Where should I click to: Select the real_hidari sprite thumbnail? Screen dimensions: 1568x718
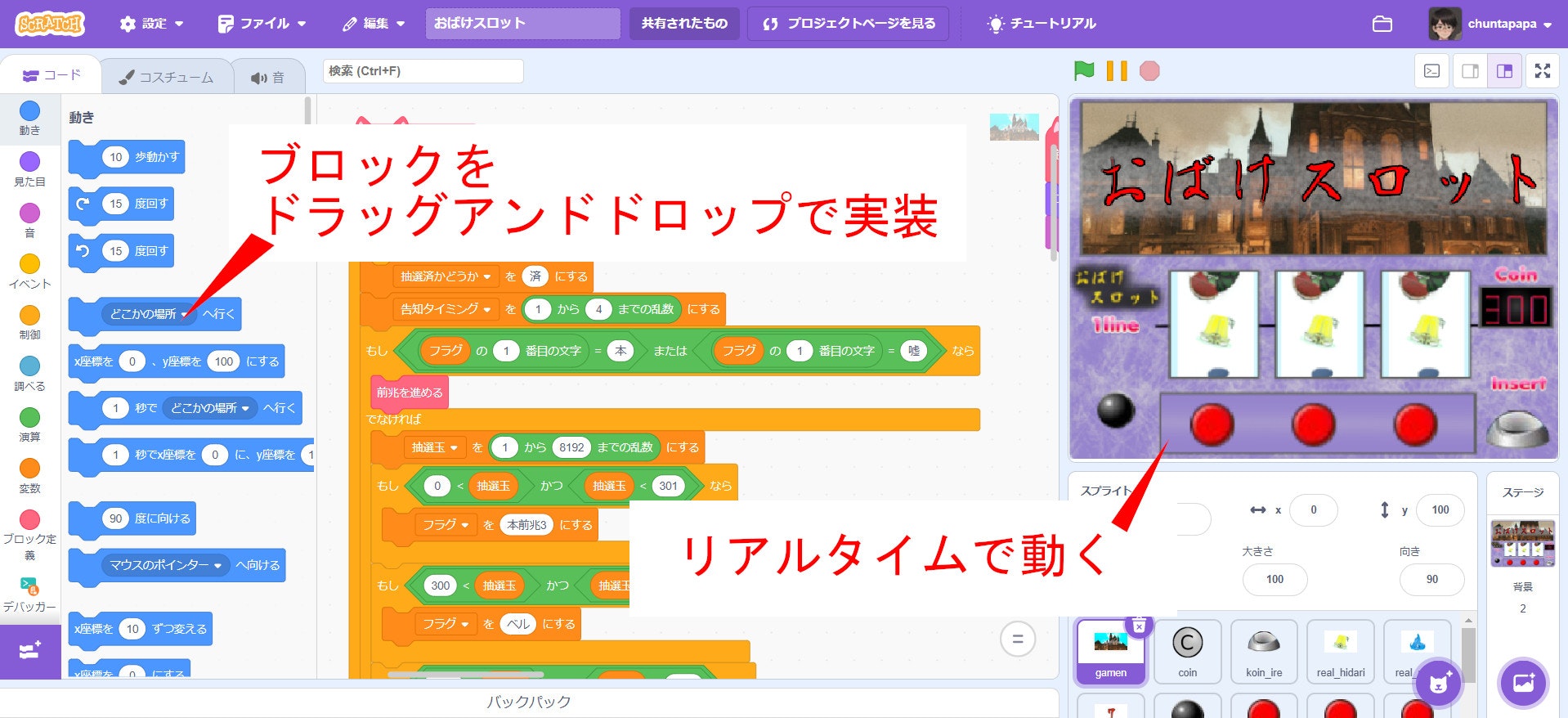pos(1341,650)
